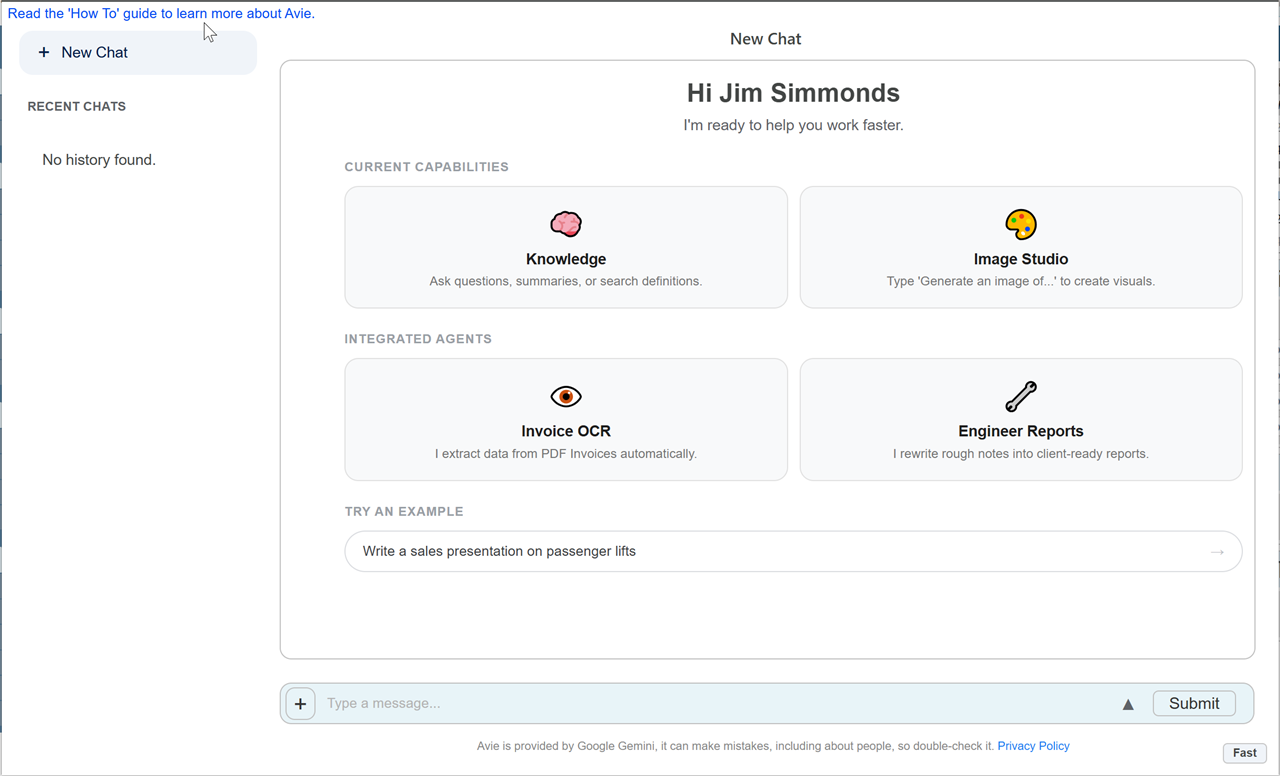1280x776 pixels.
Task: Select the Knowledge card title
Action: coord(566,259)
